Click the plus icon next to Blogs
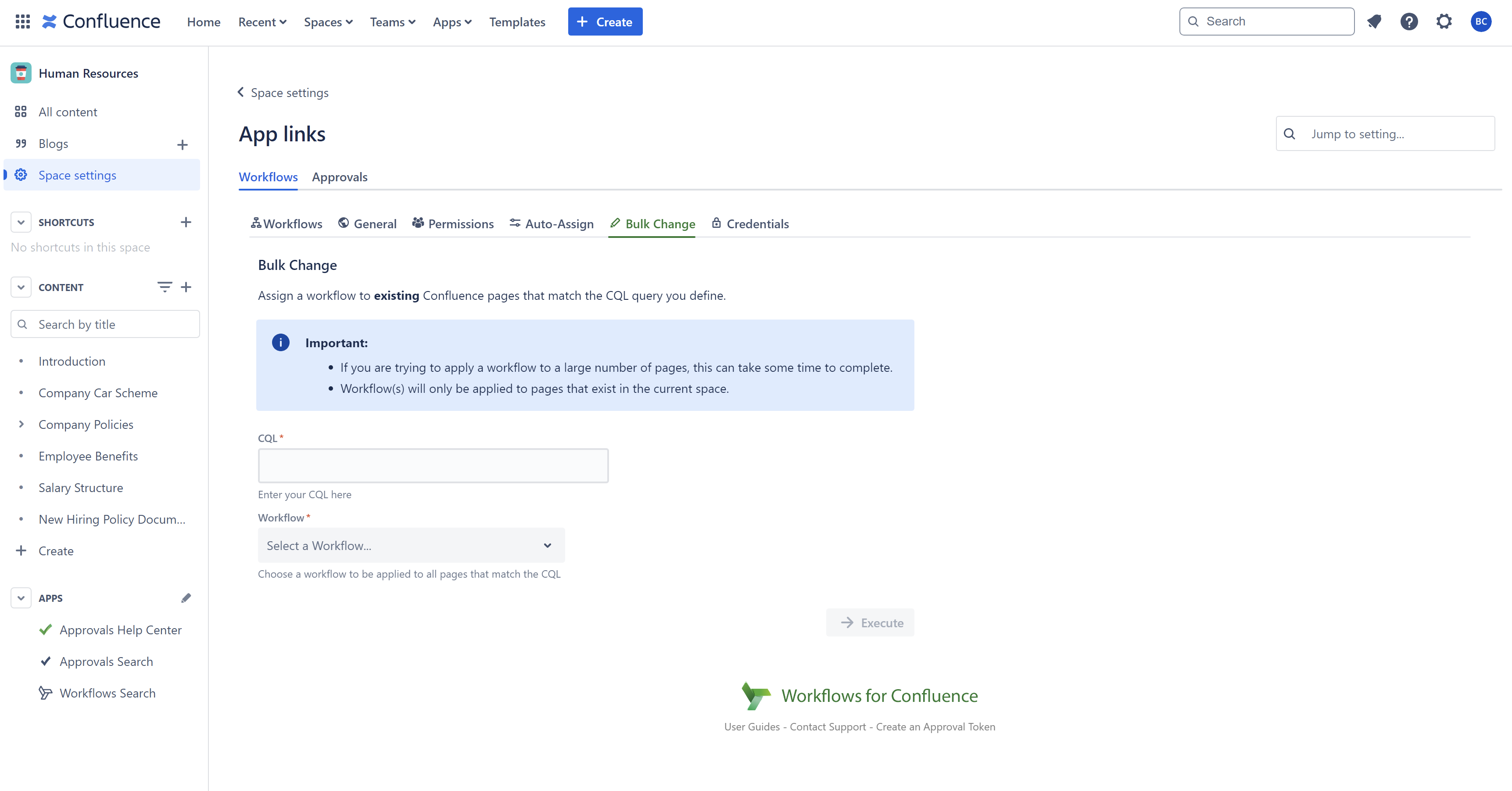 pyautogui.click(x=183, y=144)
